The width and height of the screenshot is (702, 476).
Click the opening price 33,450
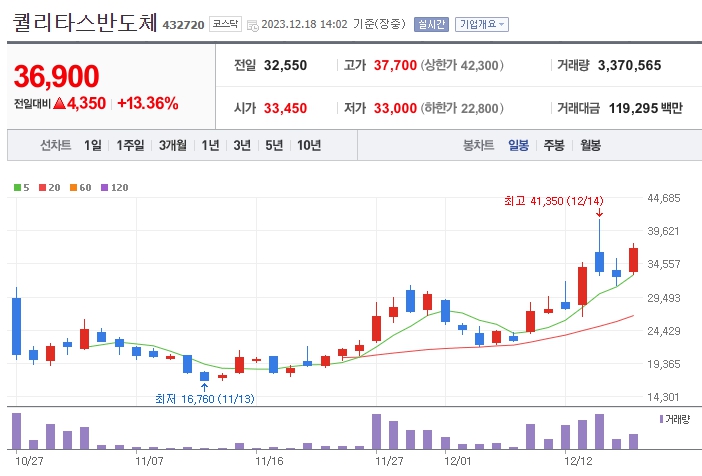pyautogui.click(x=285, y=108)
